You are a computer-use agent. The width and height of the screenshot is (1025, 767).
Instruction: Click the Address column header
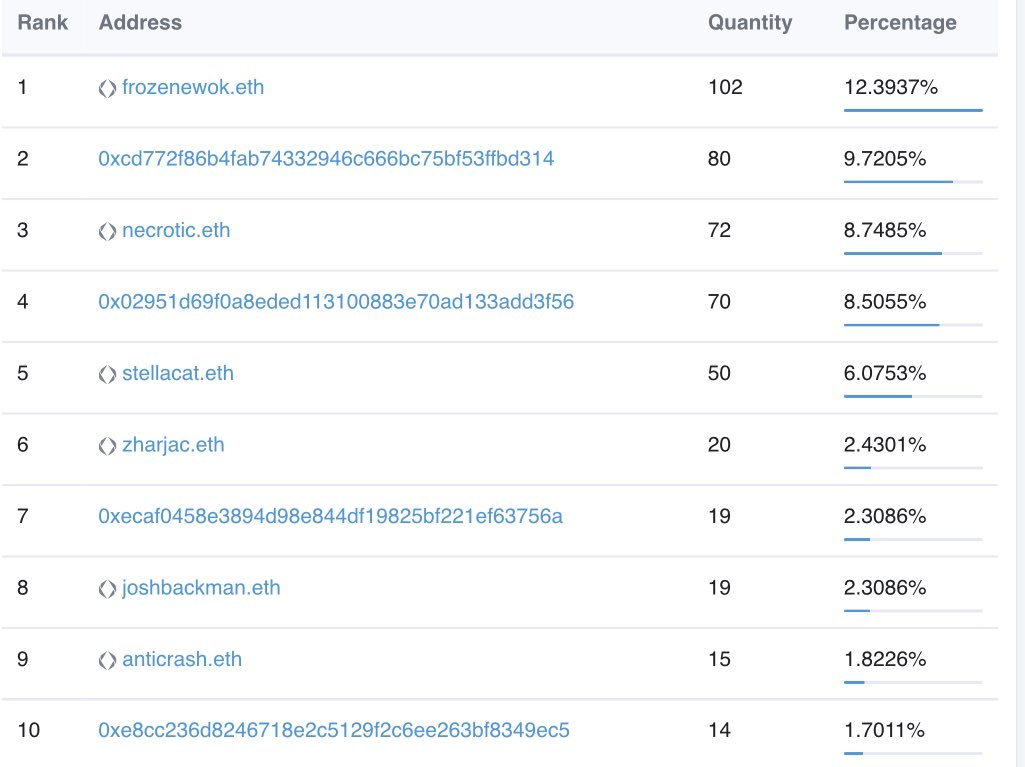point(141,22)
